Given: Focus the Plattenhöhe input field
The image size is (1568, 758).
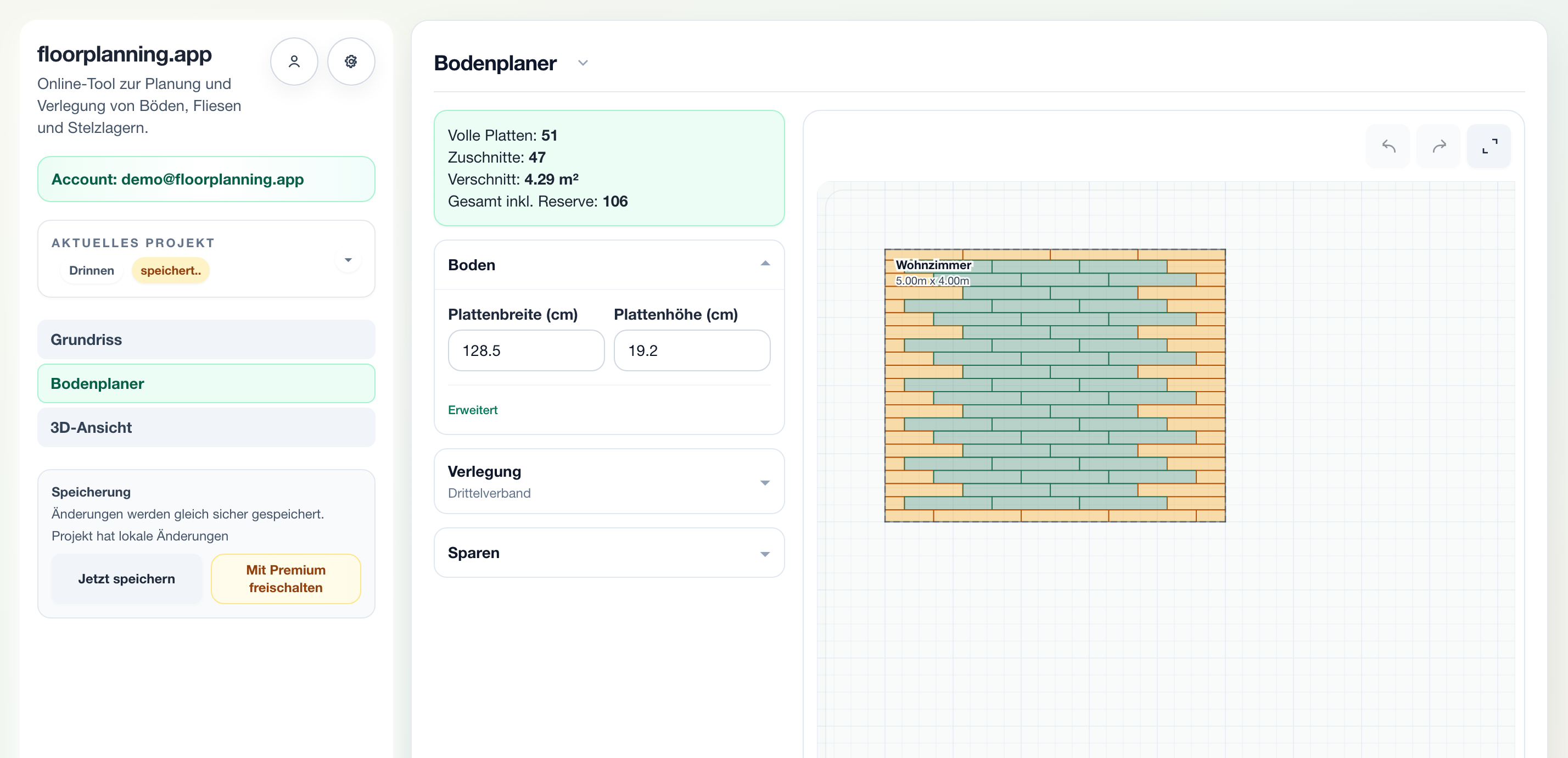Looking at the screenshot, I should [692, 350].
